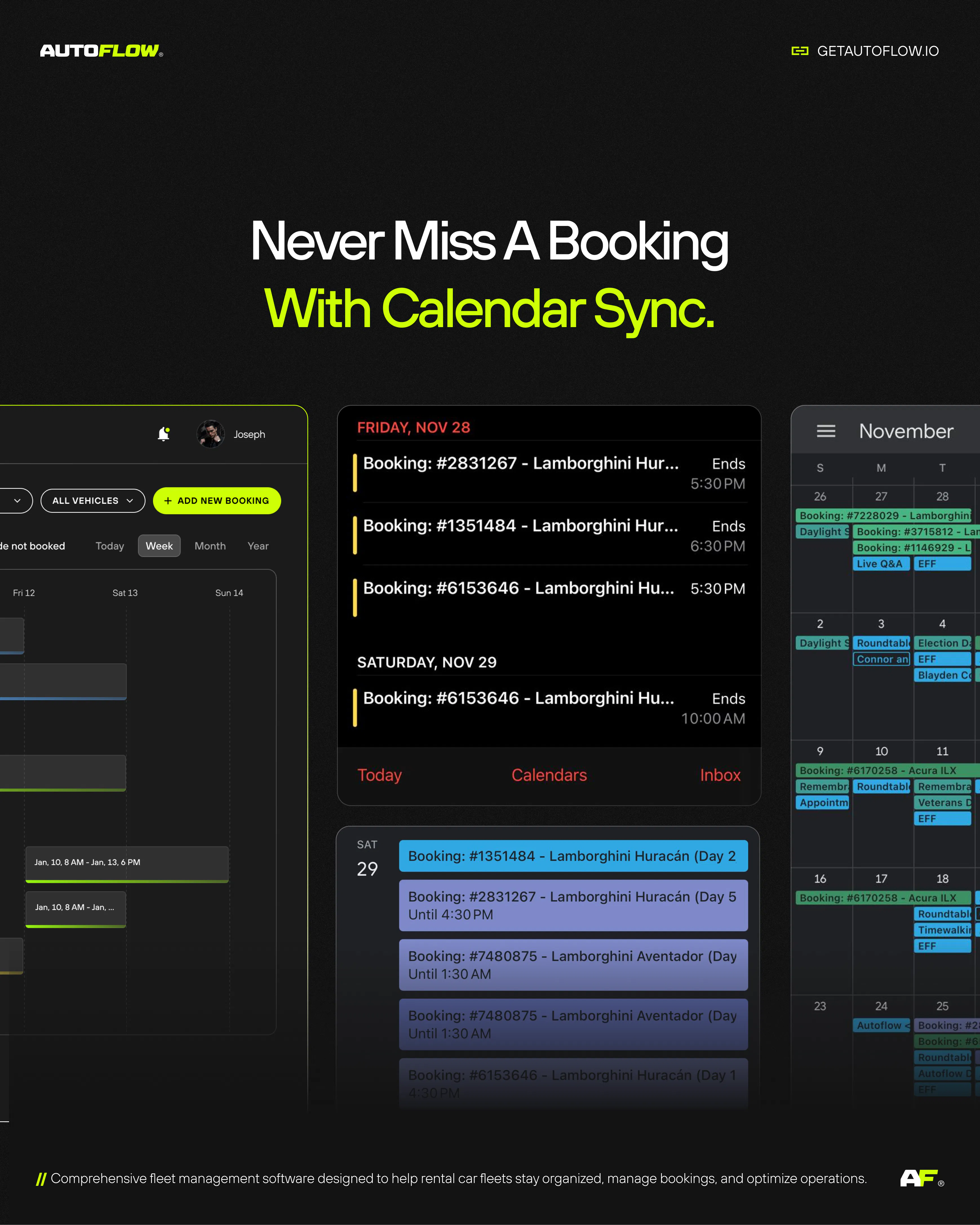Click the link icon beside GETAUTOFLOW.IO
This screenshot has height=1225, width=980.
(800, 51)
